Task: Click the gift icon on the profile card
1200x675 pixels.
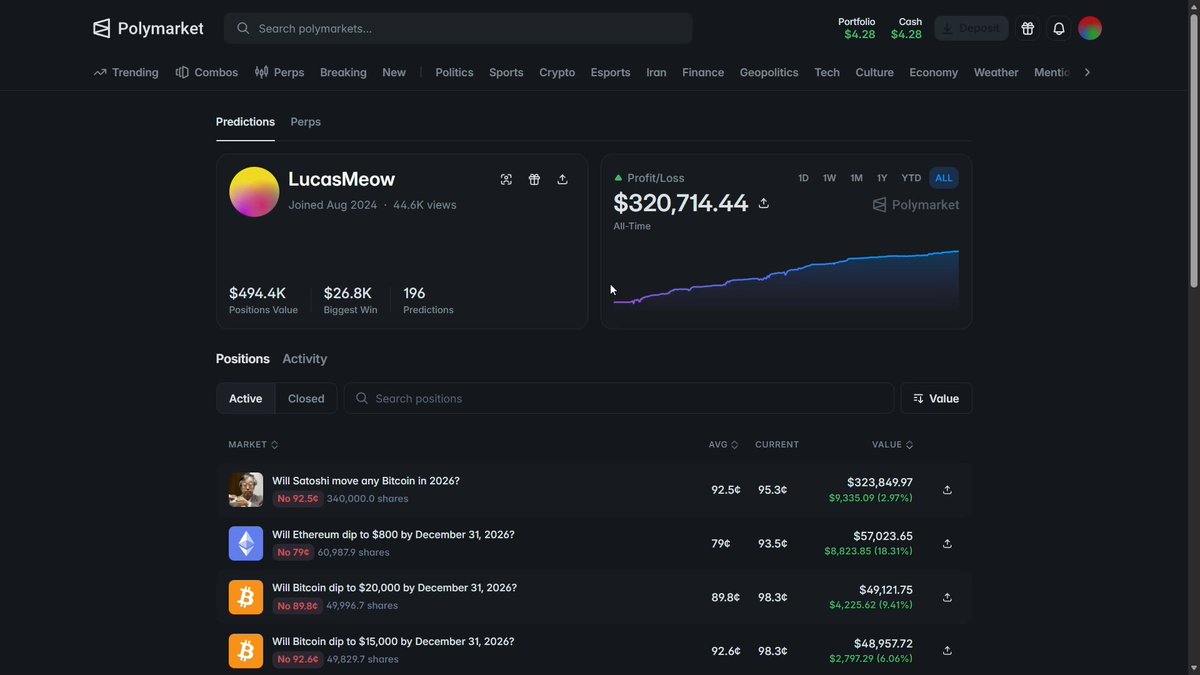Action: pyautogui.click(x=534, y=179)
